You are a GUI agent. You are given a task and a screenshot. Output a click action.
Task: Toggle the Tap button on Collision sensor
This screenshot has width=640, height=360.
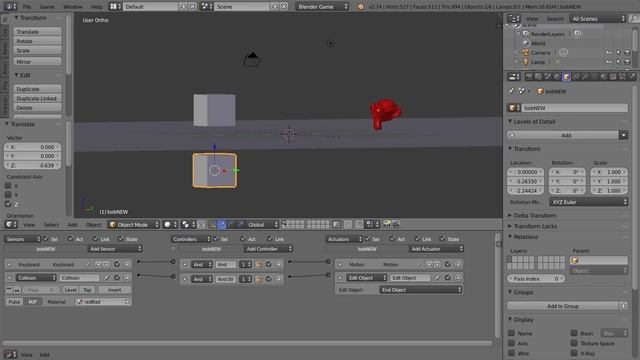point(87,290)
